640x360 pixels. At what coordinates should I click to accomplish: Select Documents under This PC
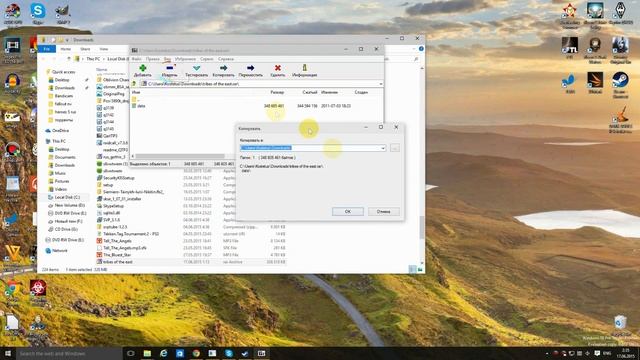click(65, 157)
